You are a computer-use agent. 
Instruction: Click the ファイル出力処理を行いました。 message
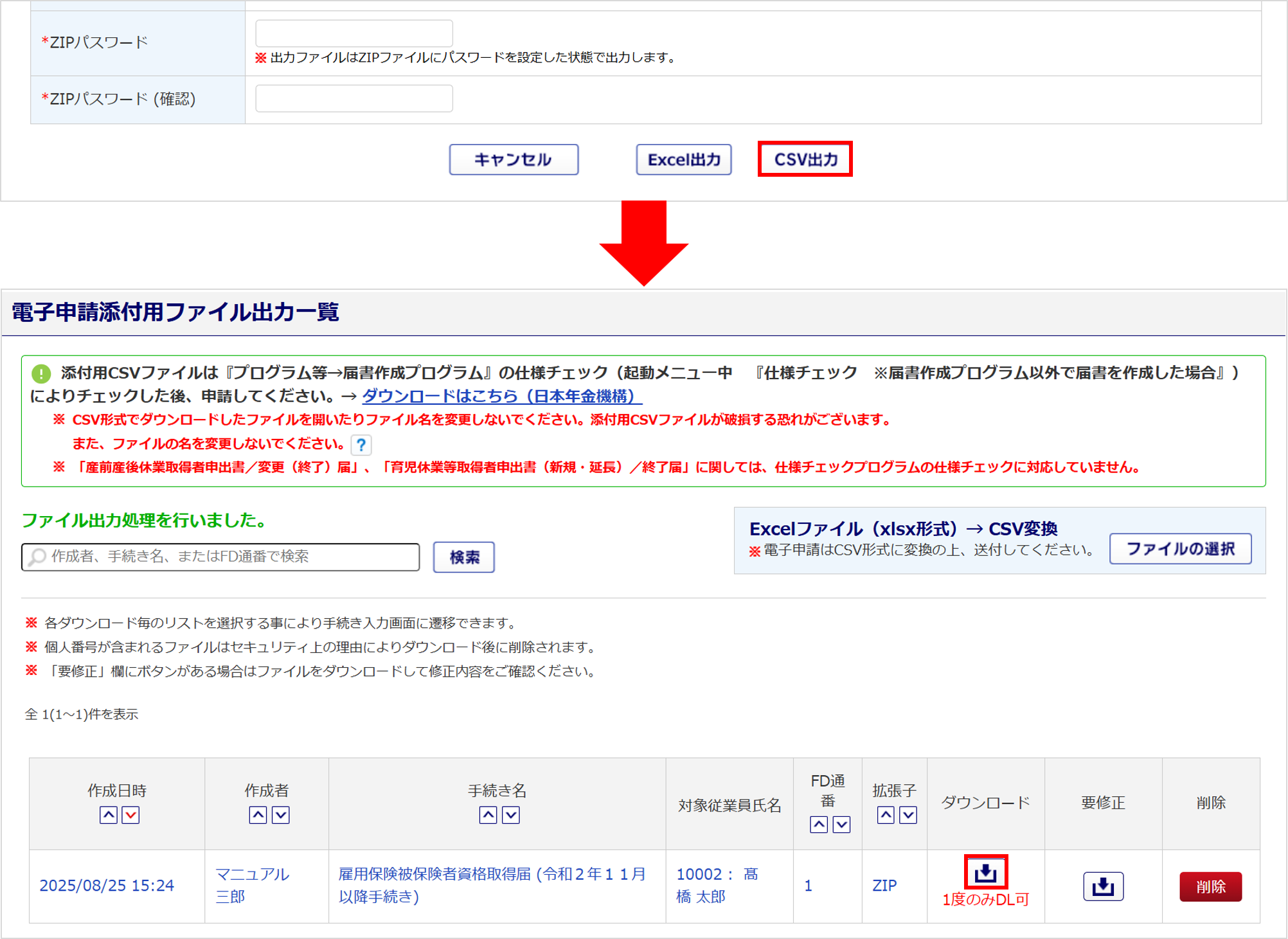tap(145, 520)
